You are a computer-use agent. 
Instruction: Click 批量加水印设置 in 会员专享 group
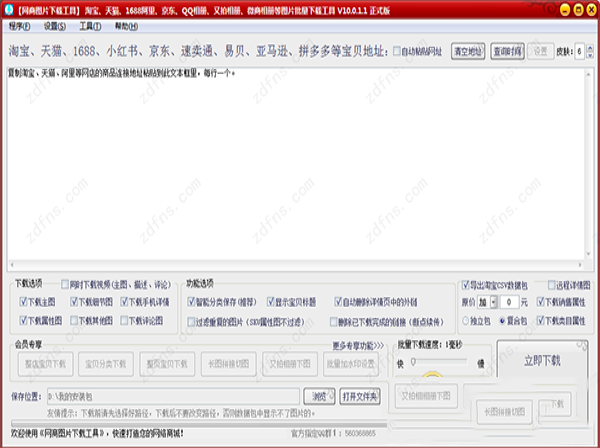(x=351, y=364)
